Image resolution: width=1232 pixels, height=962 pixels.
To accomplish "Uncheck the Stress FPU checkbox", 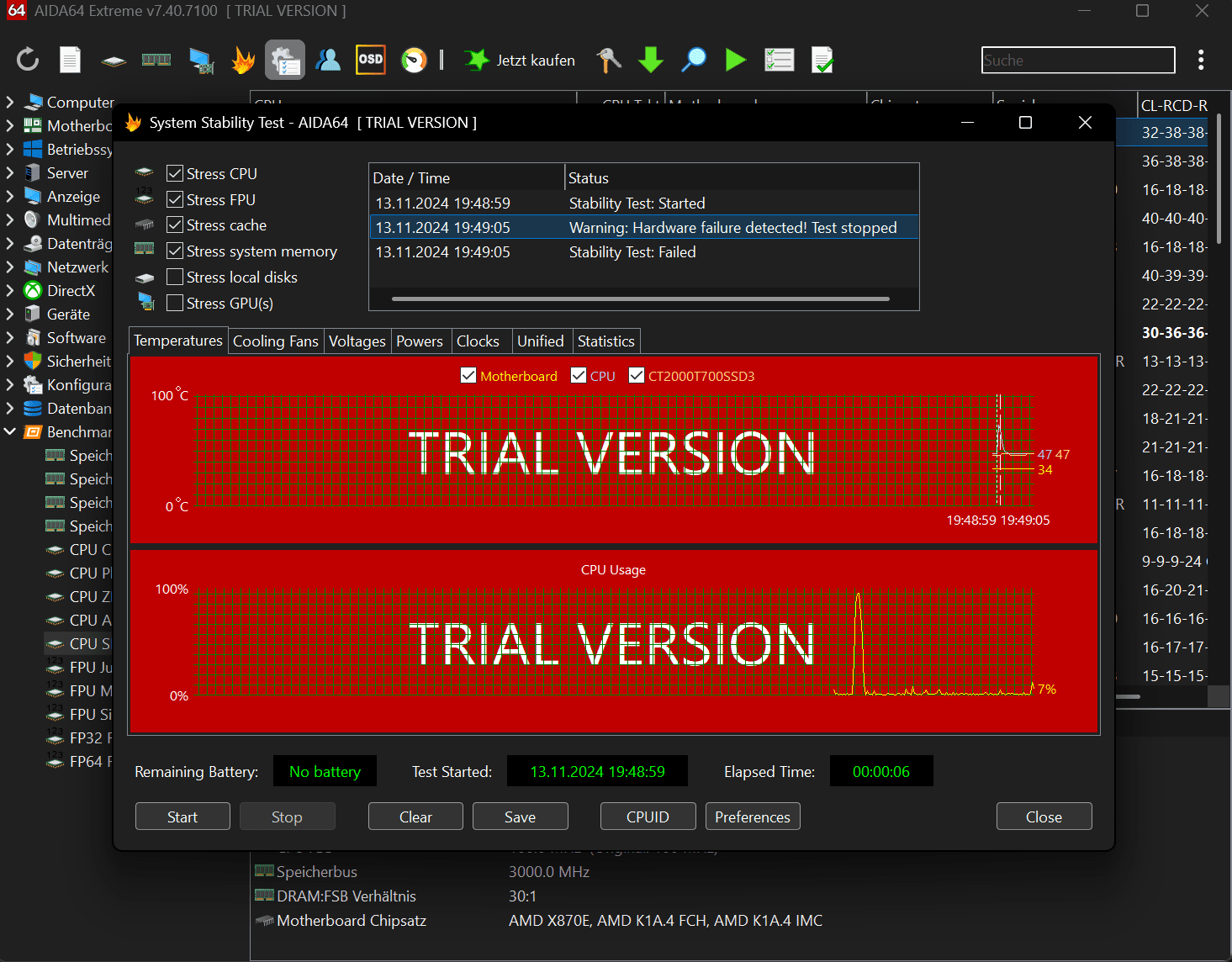I will (x=175, y=199).
